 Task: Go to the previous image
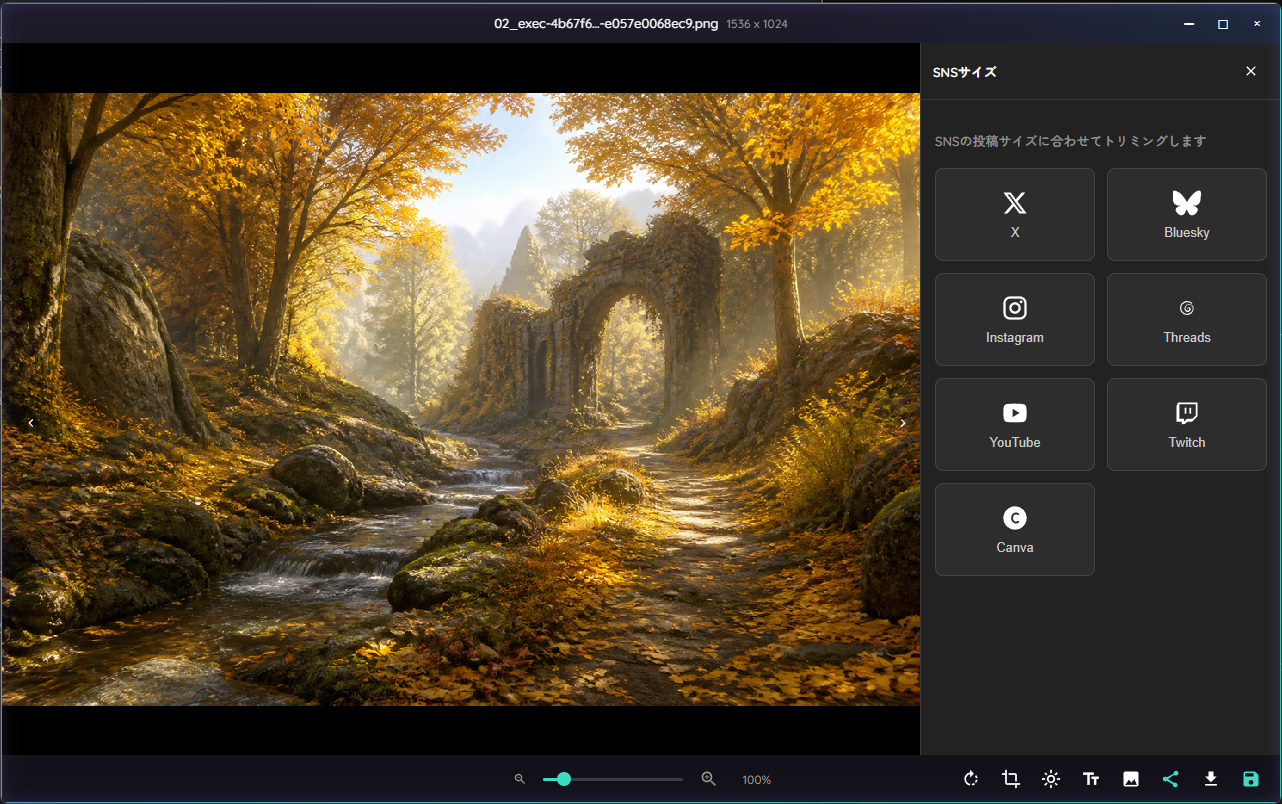[31, 423]
